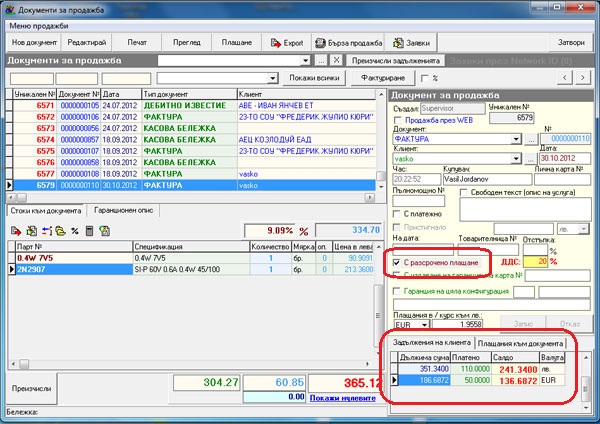Click the calculator icon in items toolbar
This screenshot has width=600, height=424.
pos(89,230)
